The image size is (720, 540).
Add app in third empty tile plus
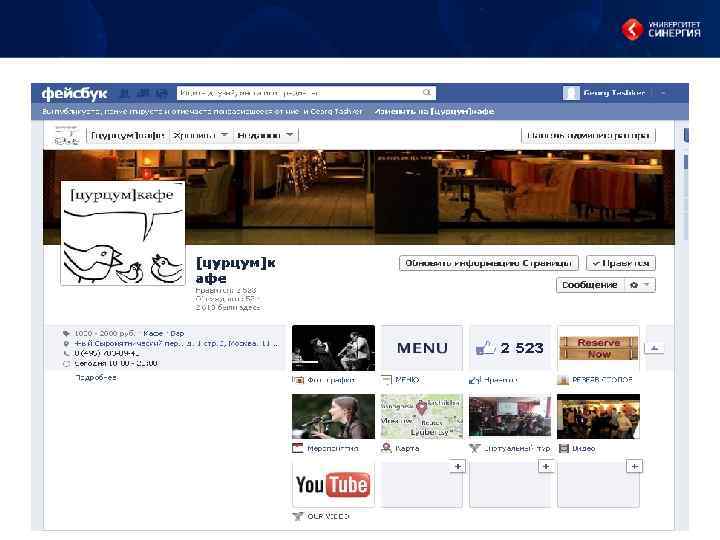(x=634, y=467)
